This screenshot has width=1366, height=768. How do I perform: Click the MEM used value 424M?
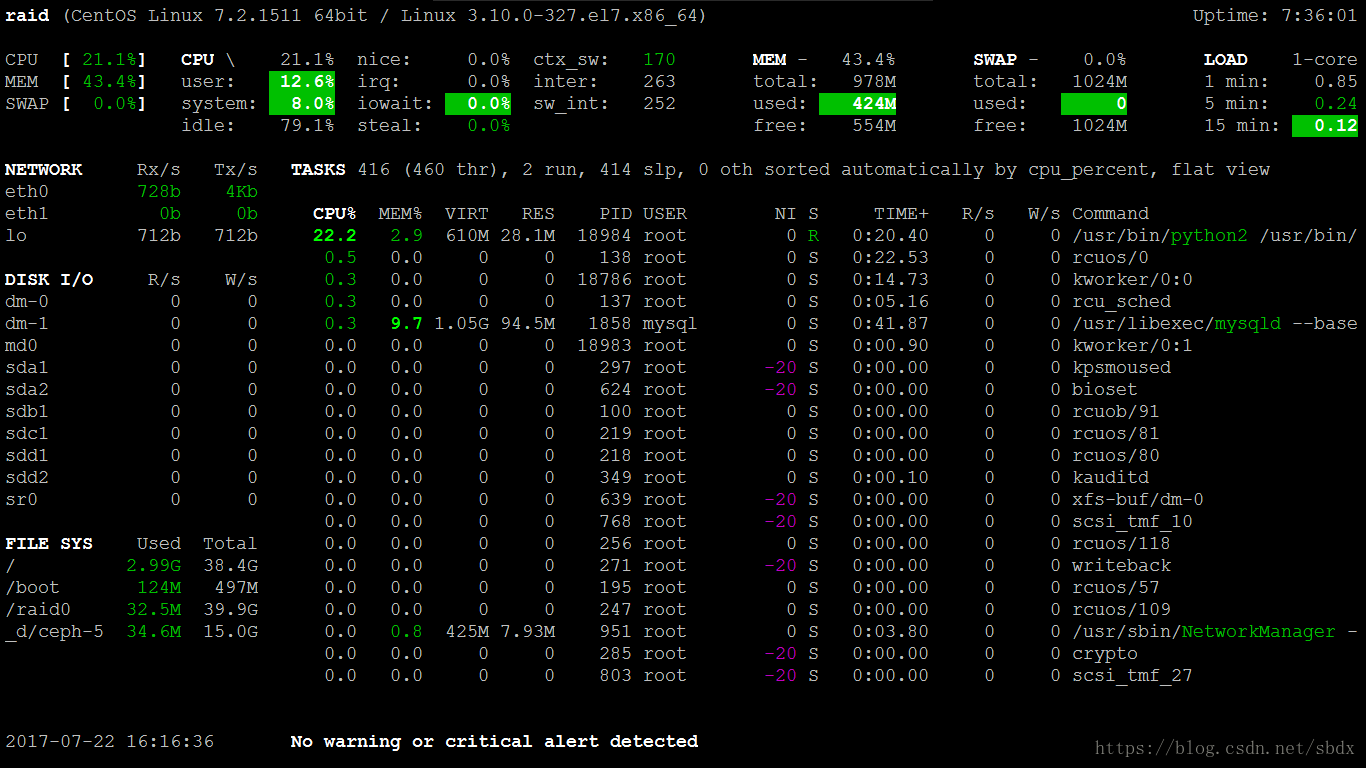point(858,104)
